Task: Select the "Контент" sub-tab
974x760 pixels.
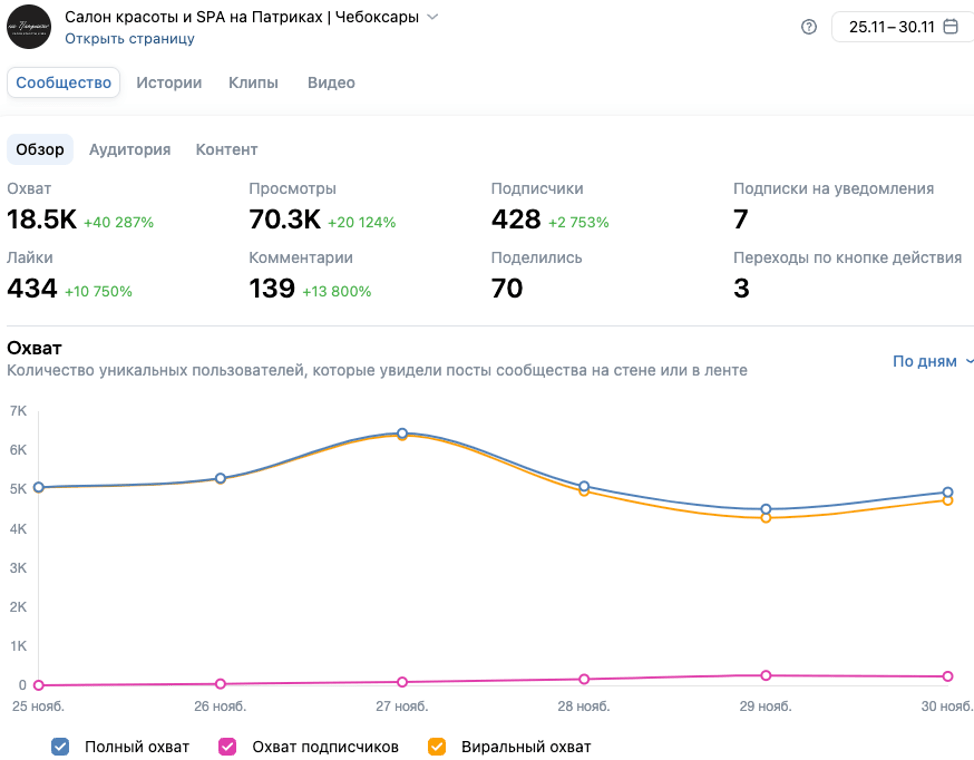Action: pos(227,150)
